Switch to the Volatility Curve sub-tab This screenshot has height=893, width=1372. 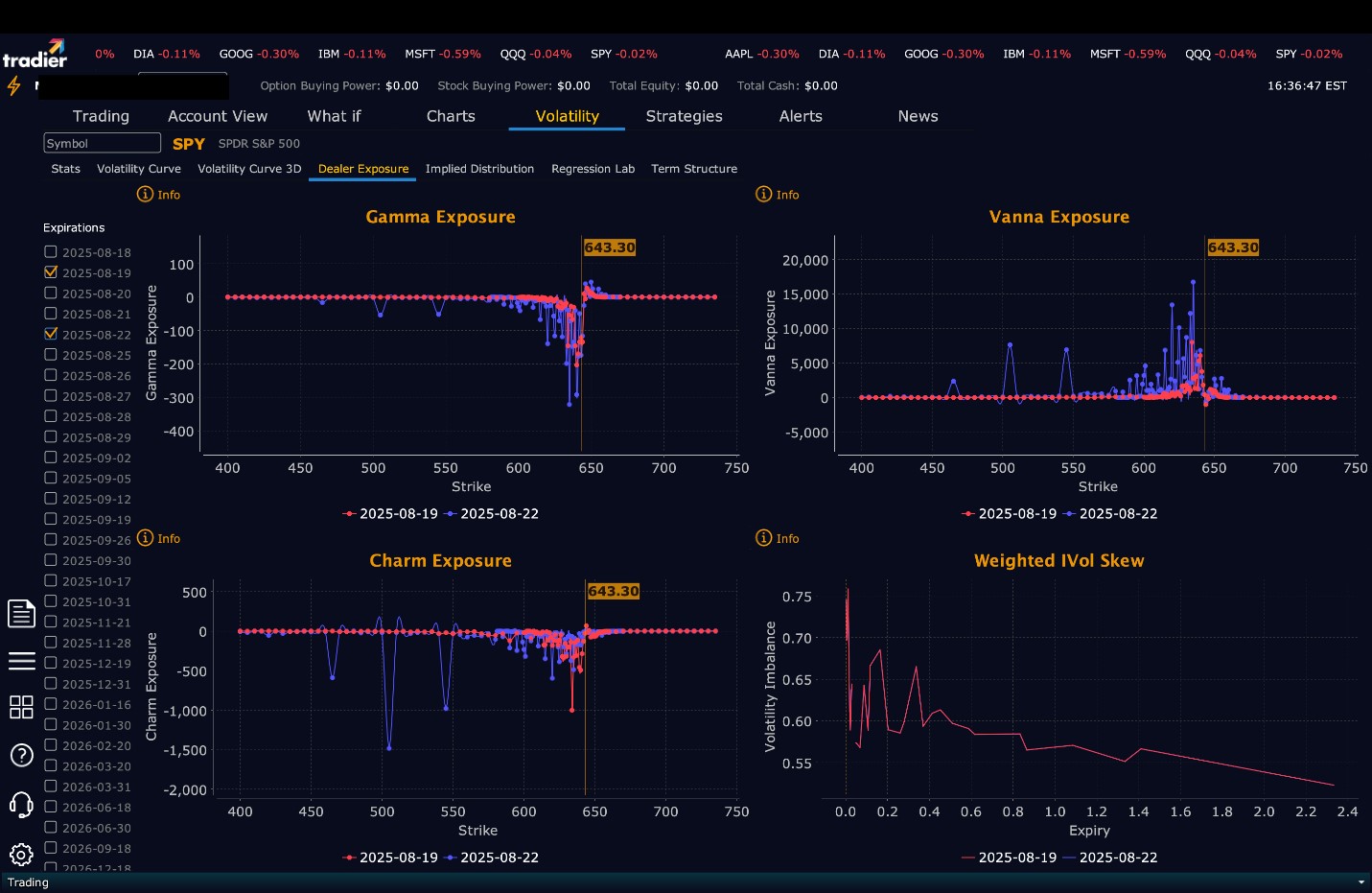tap(139, 169)
